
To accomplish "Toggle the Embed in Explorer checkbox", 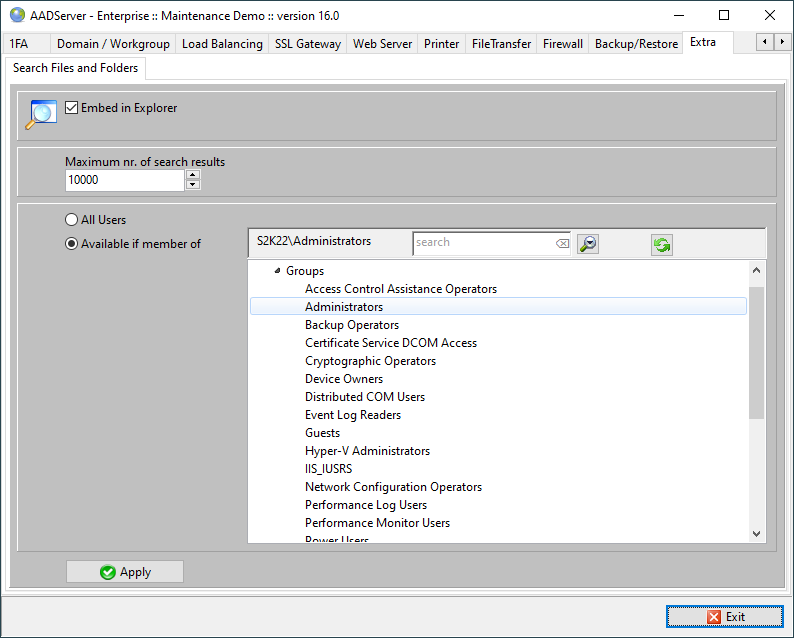I will (x=72, y=108).
